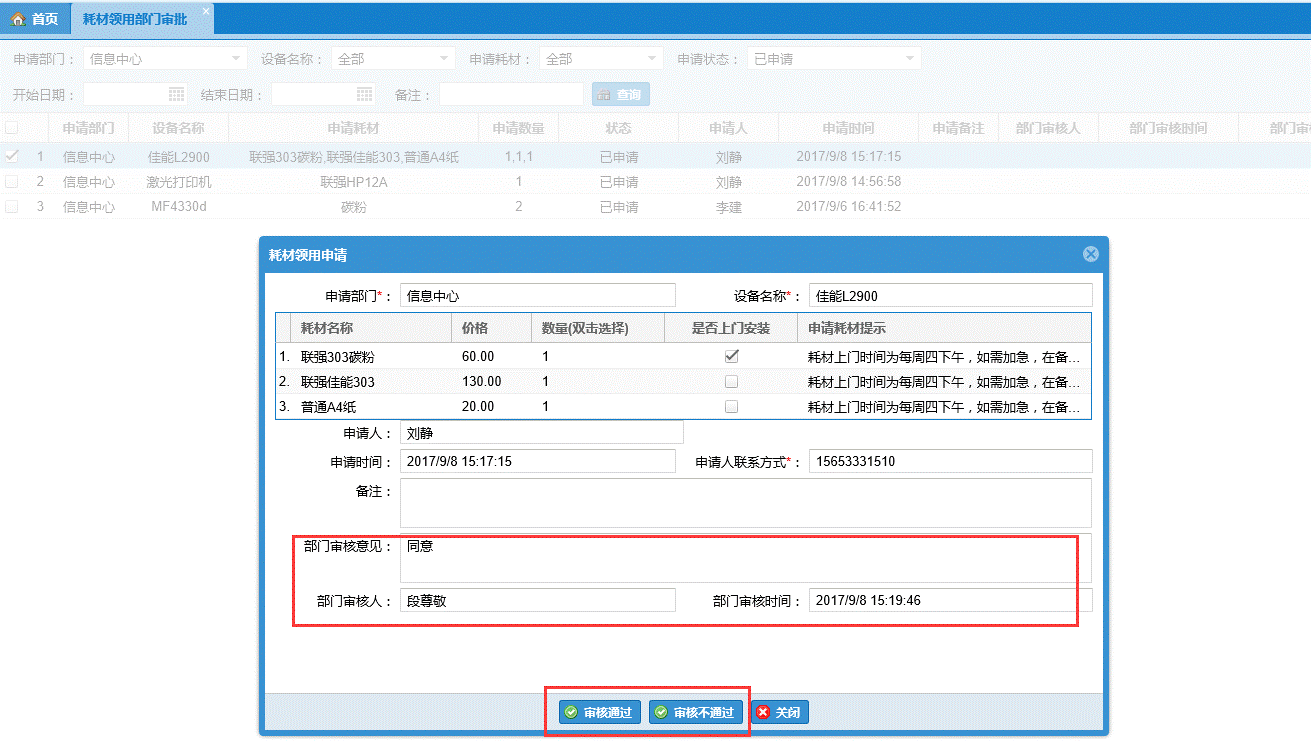Toggle checkbox for row 3 MF4330d
This screenshot has height=752, width=1311.
11,207
